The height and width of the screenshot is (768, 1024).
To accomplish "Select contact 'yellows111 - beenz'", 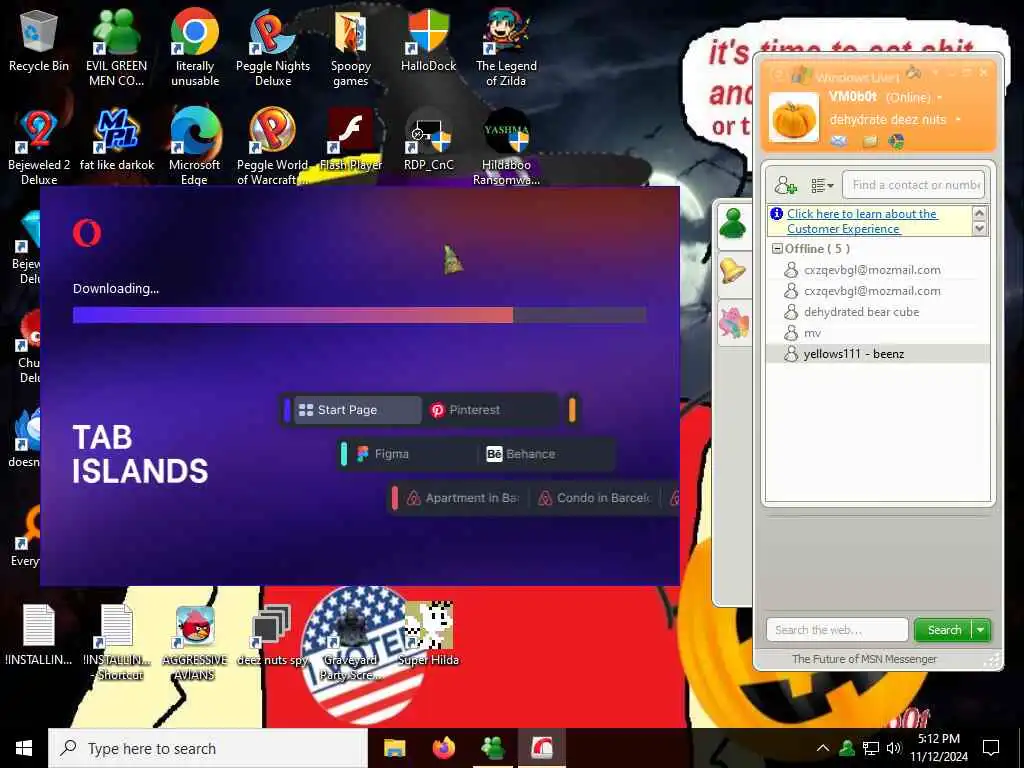I will 878,354.
